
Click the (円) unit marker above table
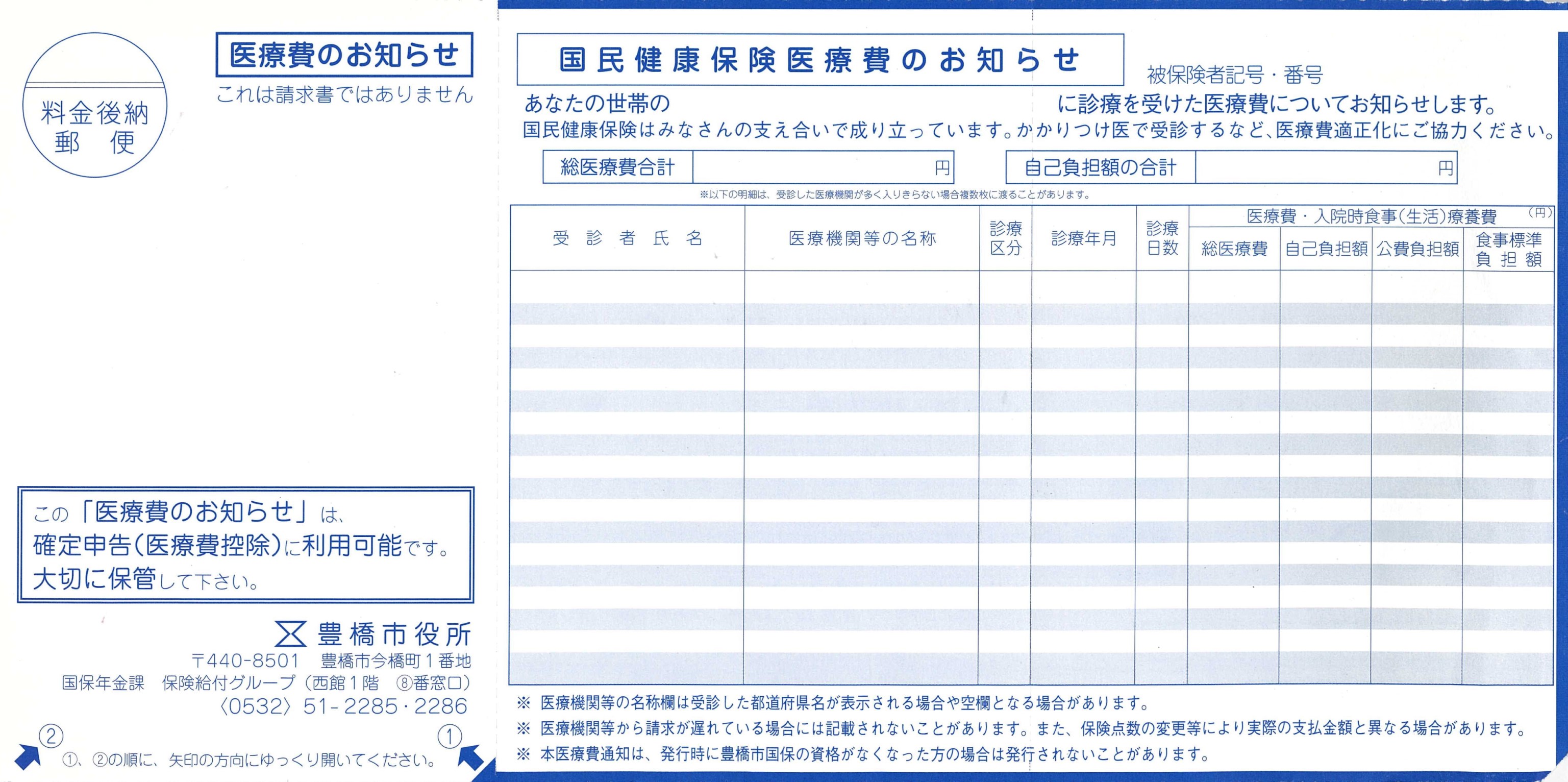(1540, 212)
